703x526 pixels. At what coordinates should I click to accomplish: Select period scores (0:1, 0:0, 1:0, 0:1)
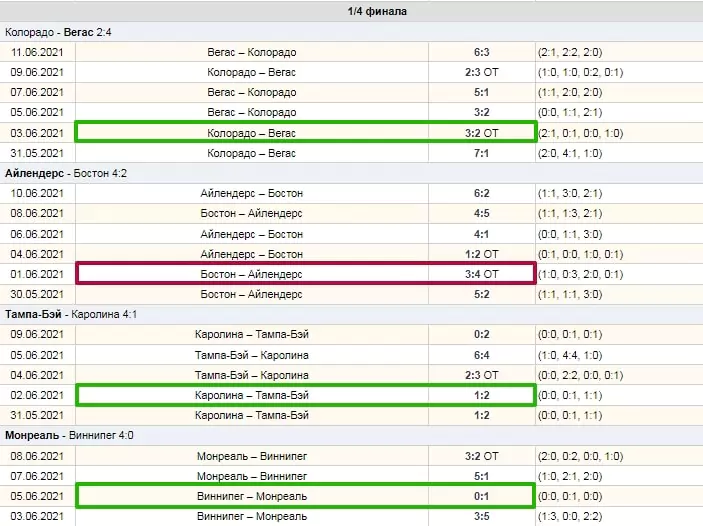pos(581,254)
